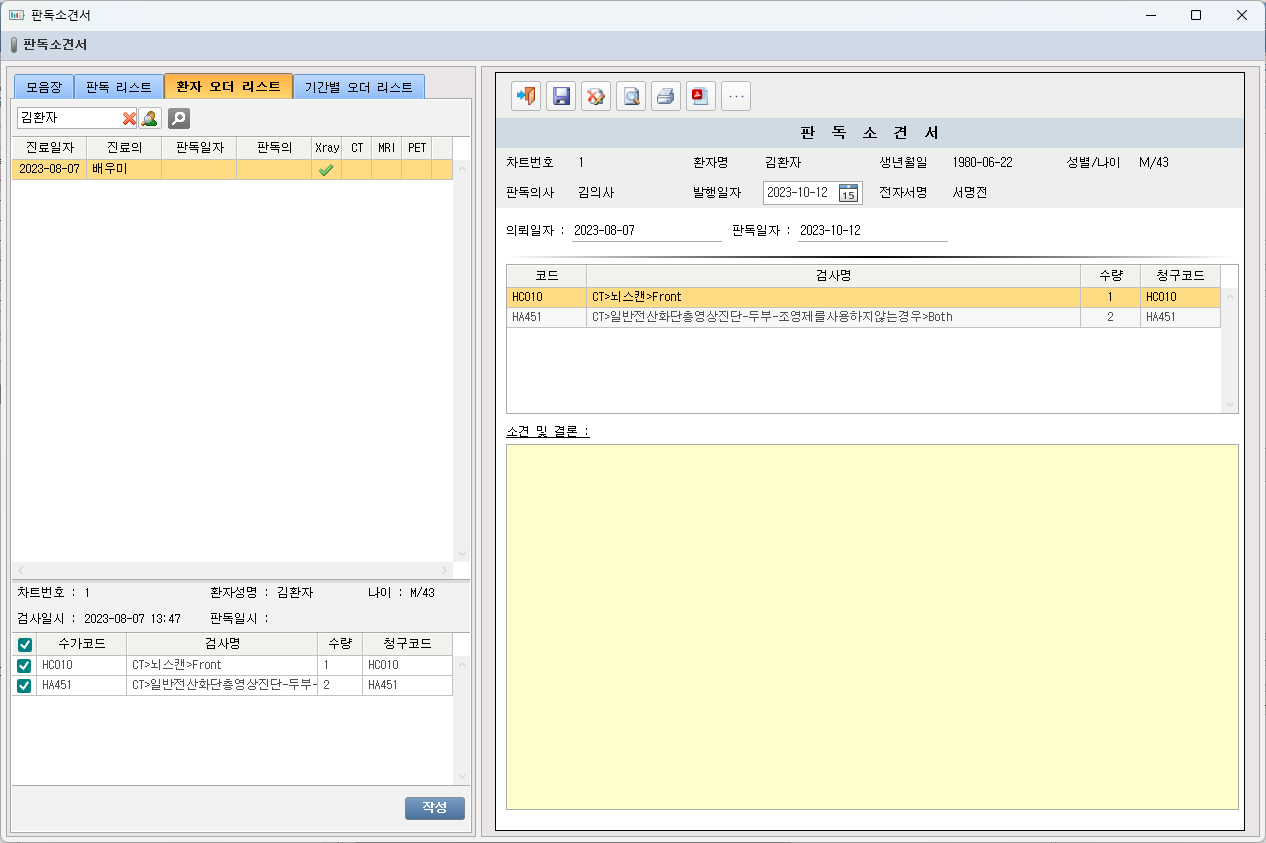Uncheck the HC010 row checkbox

pyautogui.click(x=25, y=665)
